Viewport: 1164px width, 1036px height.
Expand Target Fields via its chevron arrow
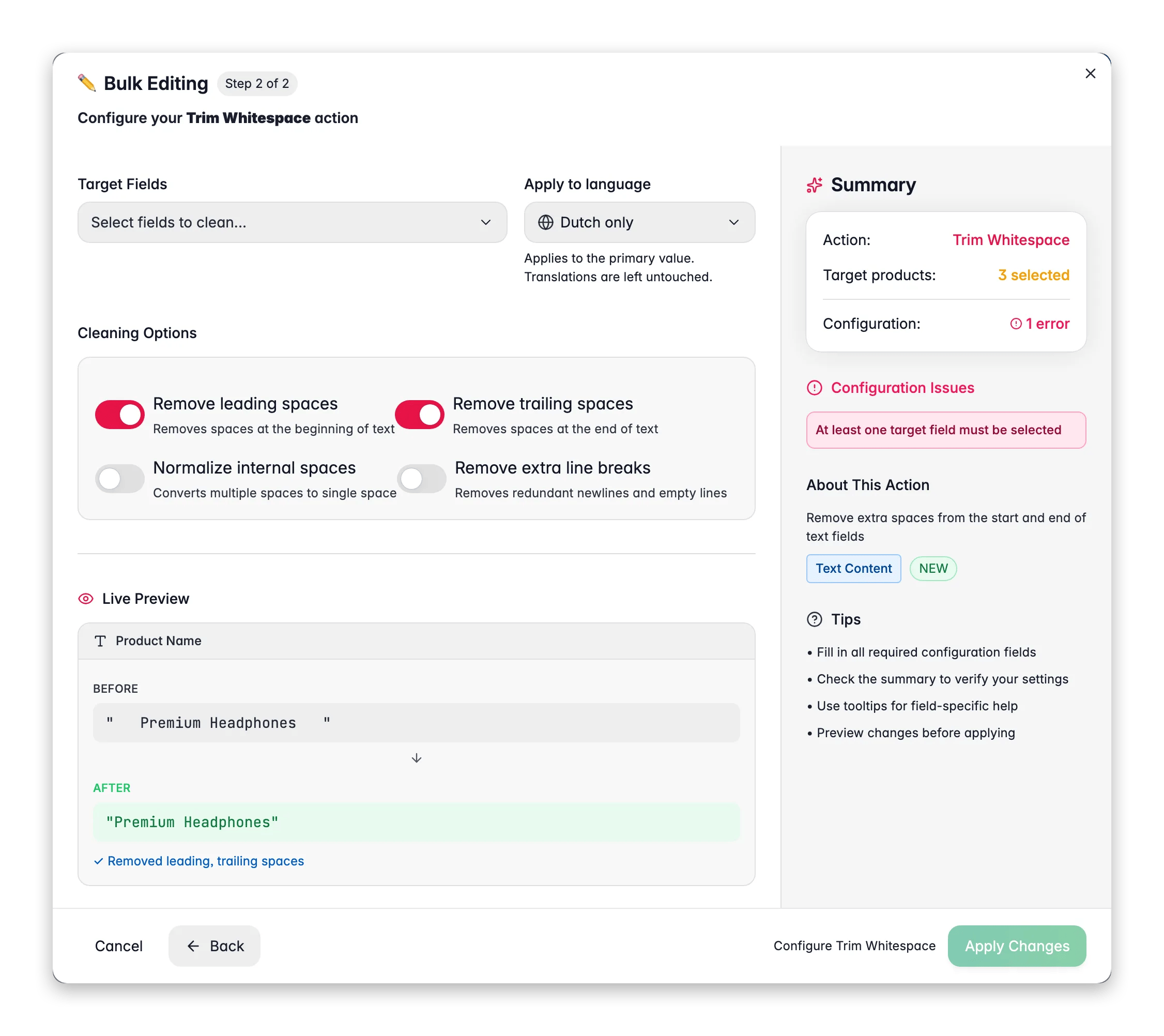[486, 222]
